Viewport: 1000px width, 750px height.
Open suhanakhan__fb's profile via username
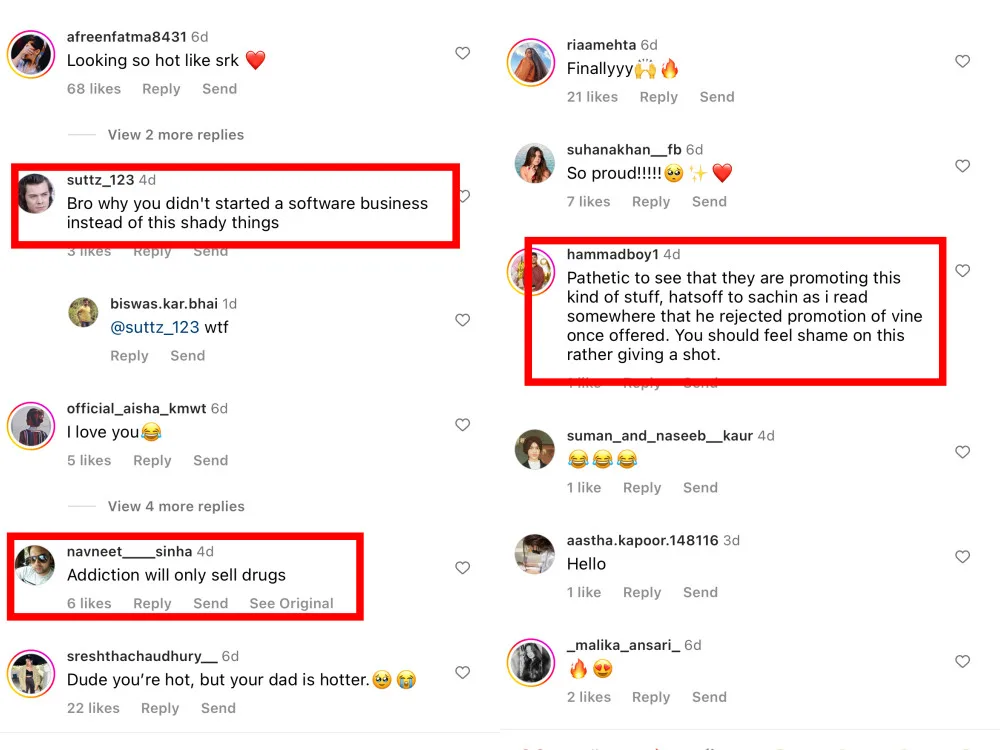pos(623,150)
